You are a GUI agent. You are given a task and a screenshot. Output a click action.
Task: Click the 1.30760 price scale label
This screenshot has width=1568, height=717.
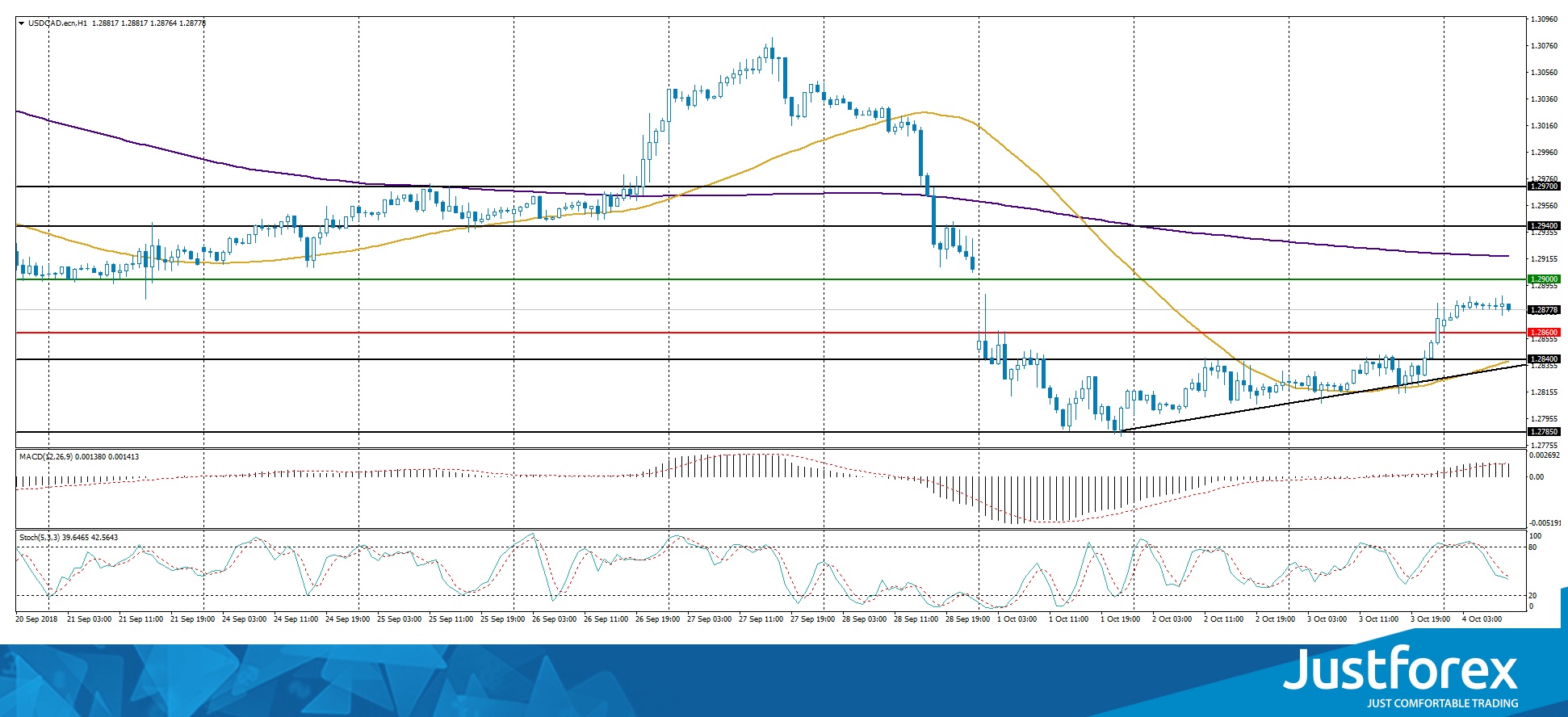pos(1545,46)
